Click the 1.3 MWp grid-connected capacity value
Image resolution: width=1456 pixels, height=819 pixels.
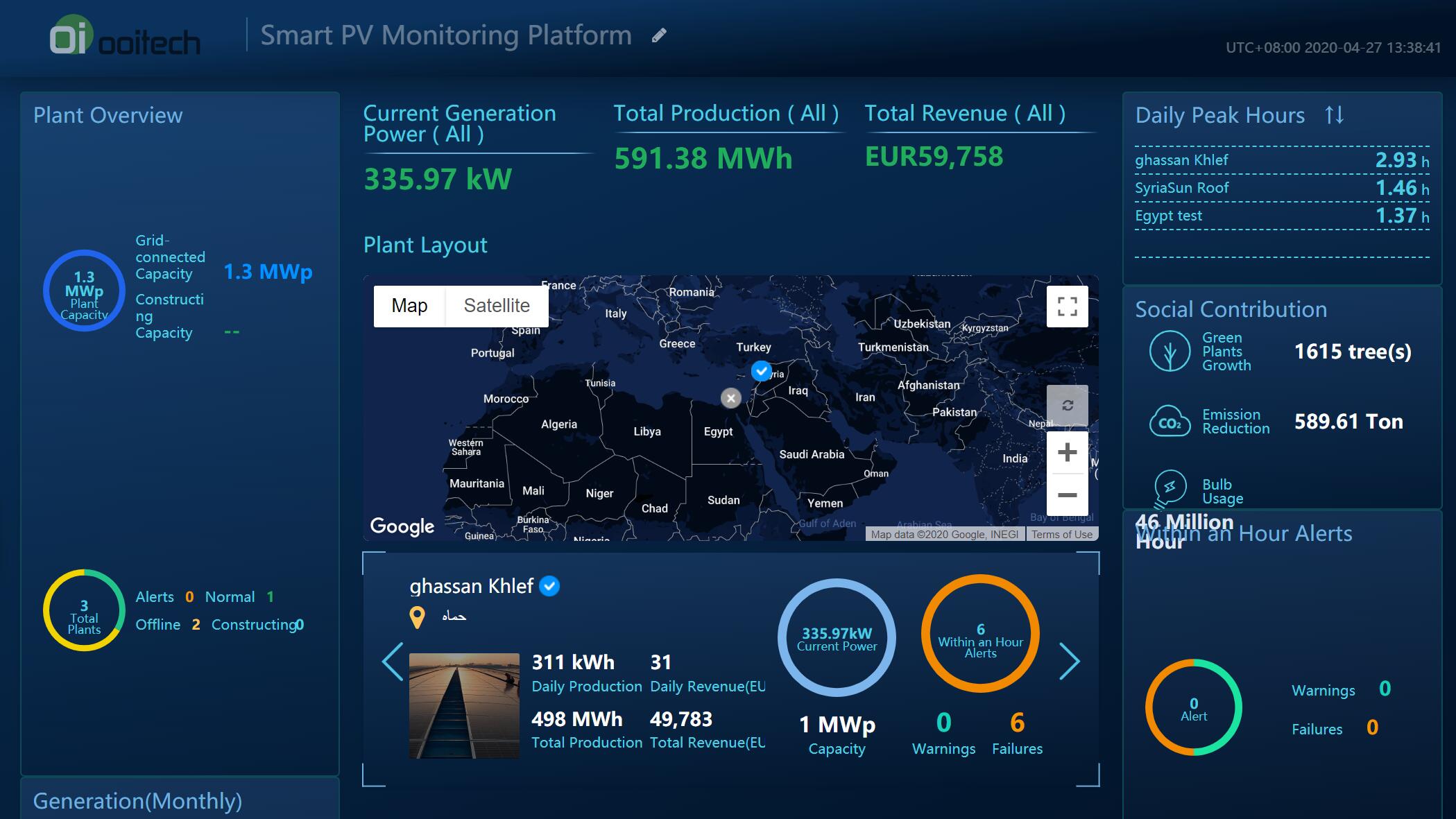pyautogui.click(x=268, y=272)
